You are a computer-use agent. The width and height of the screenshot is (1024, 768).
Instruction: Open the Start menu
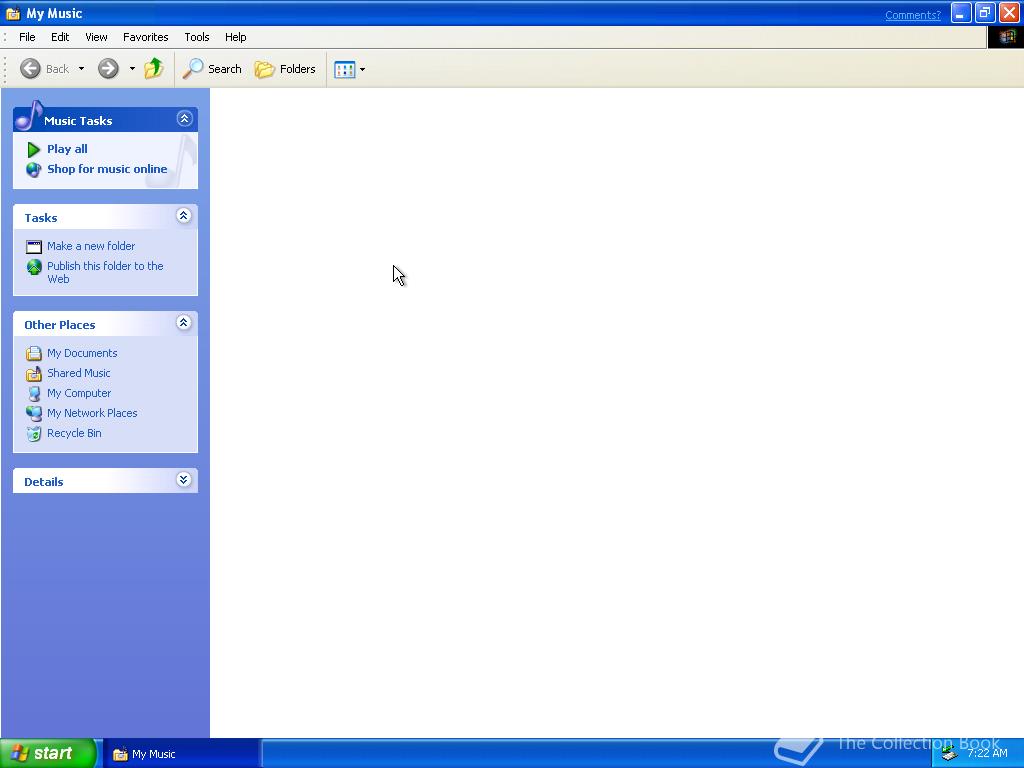click(48, 754)
